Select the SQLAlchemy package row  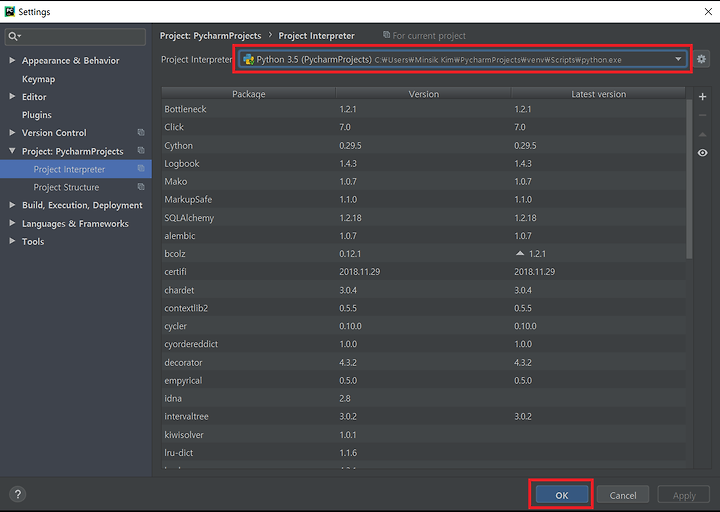point(423,217)
